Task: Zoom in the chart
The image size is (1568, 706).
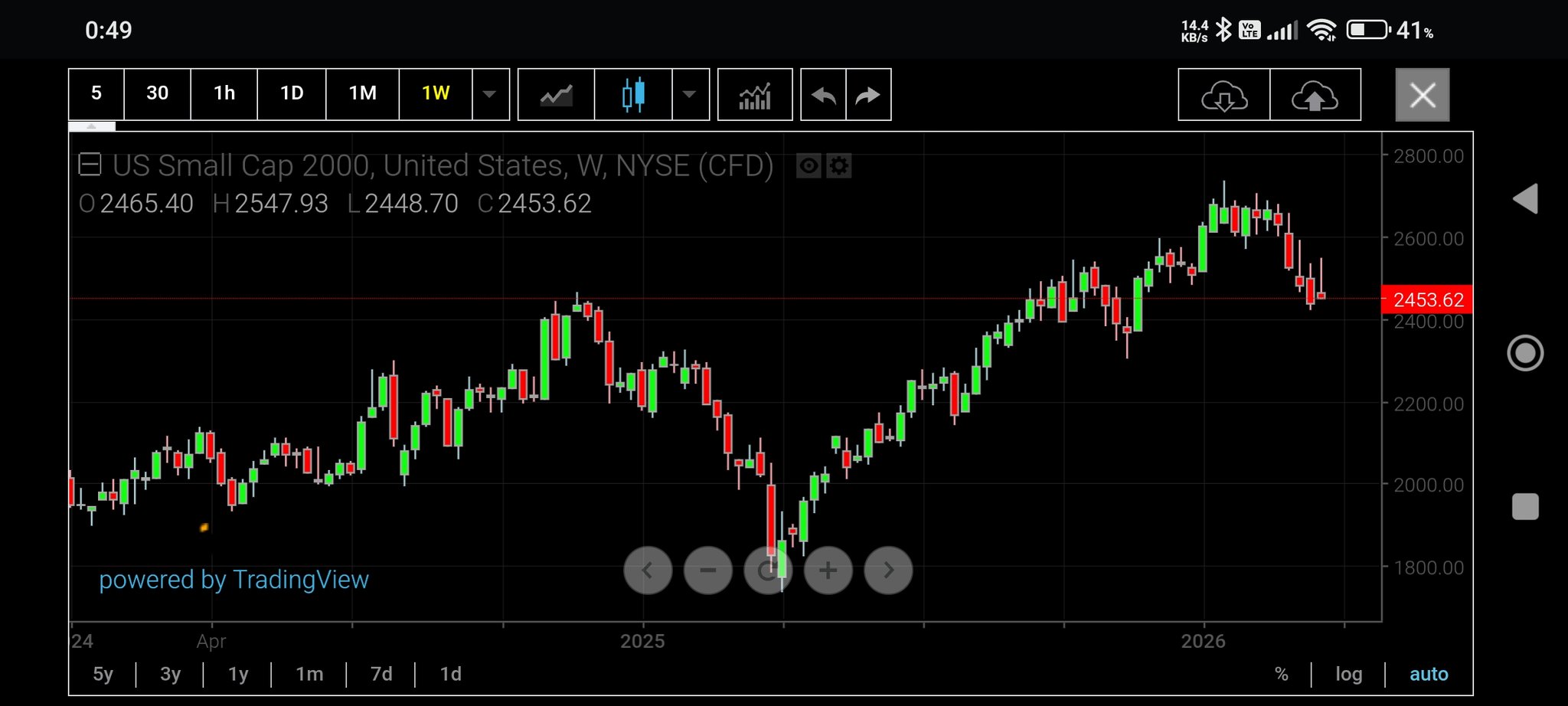Action: 828,570
